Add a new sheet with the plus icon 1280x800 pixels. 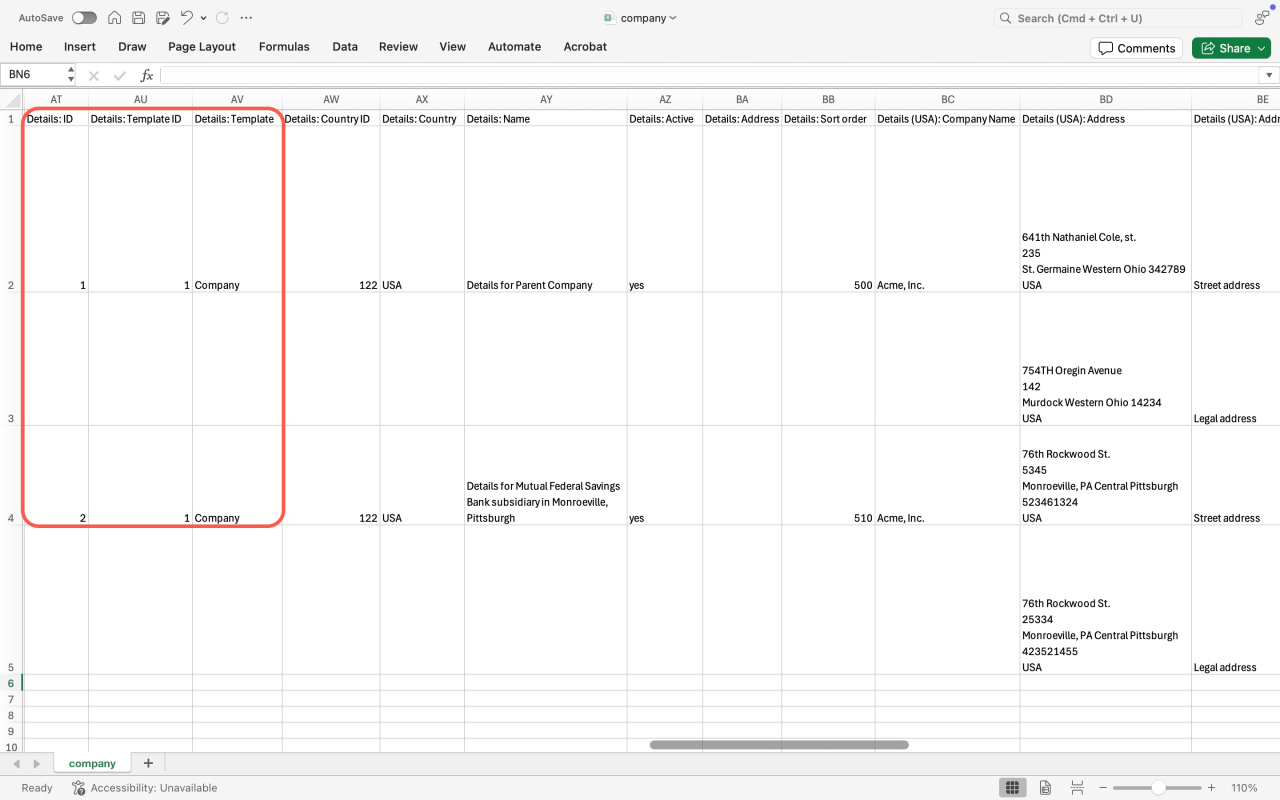click(x=148, y=763)
